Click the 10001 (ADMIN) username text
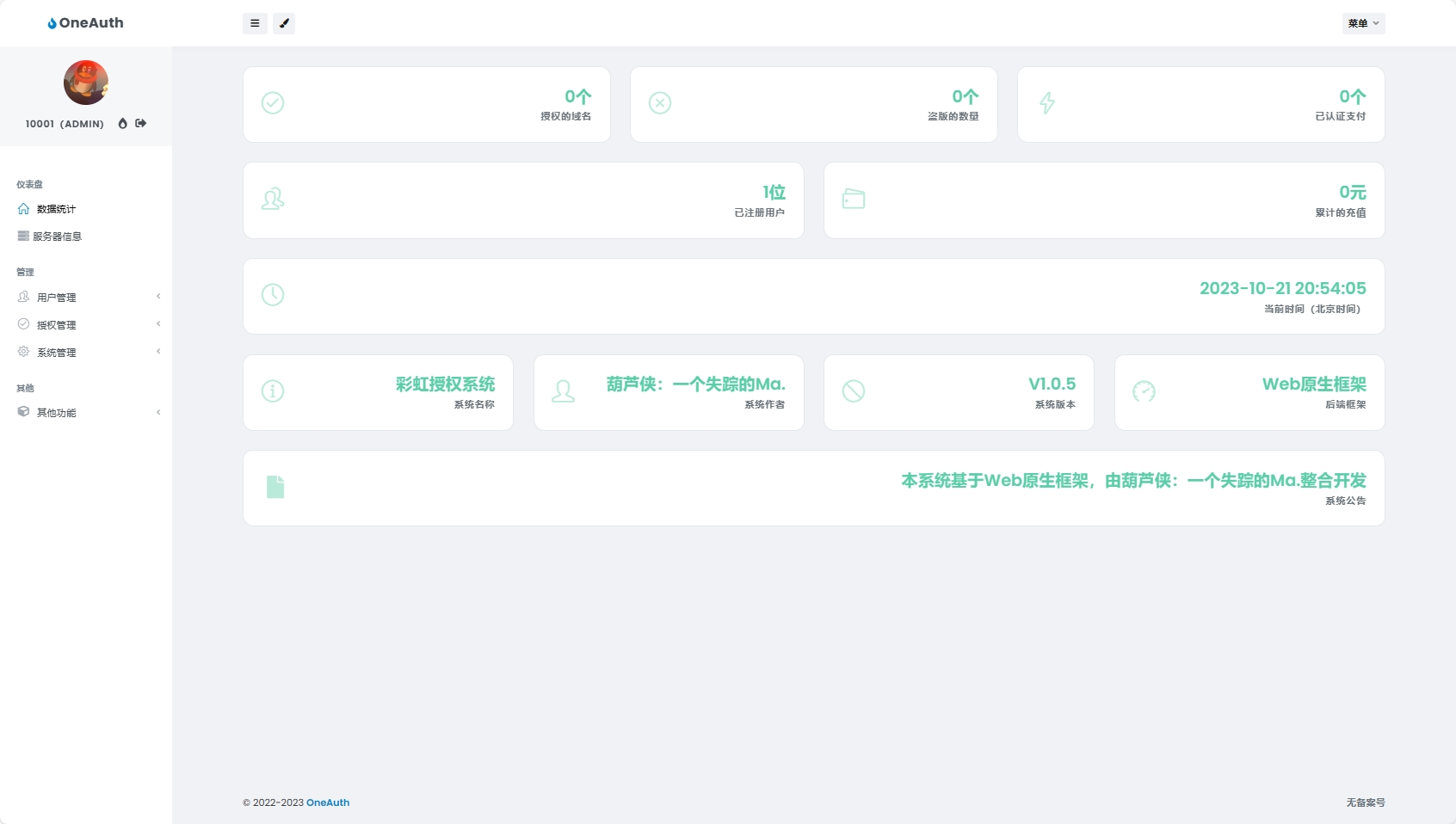 65,124
